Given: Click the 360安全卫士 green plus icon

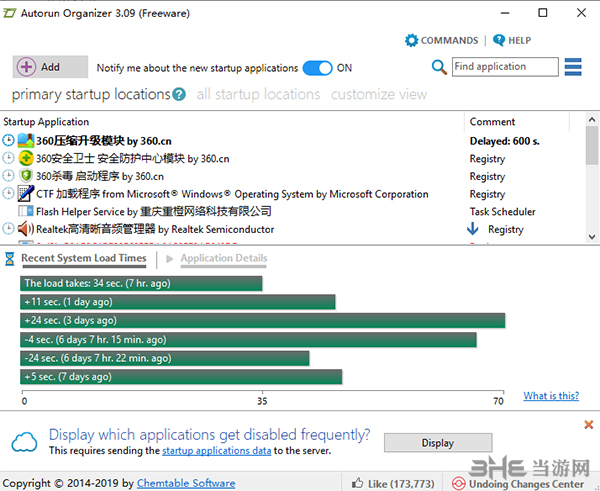Looking at the screenshot, I should (26, 158).
